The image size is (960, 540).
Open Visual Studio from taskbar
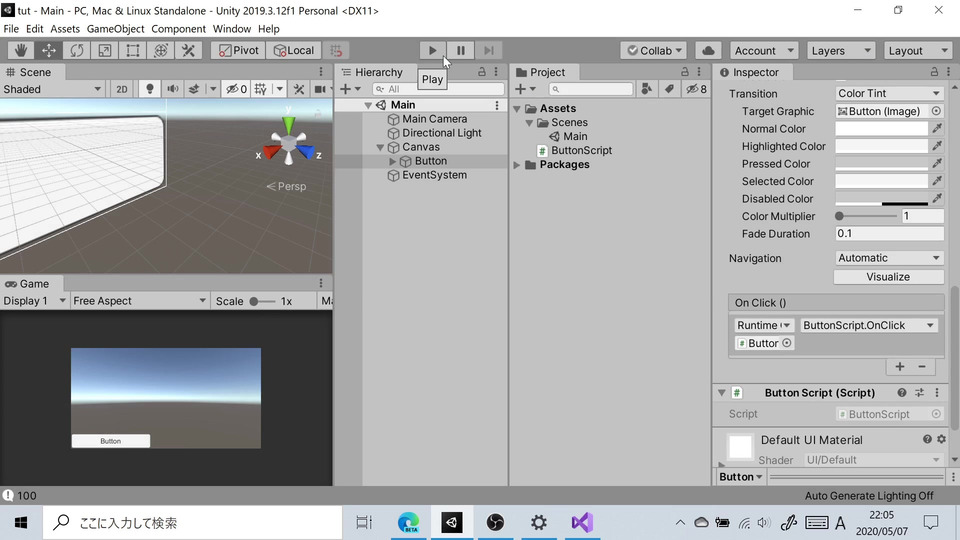pos(582,523)
